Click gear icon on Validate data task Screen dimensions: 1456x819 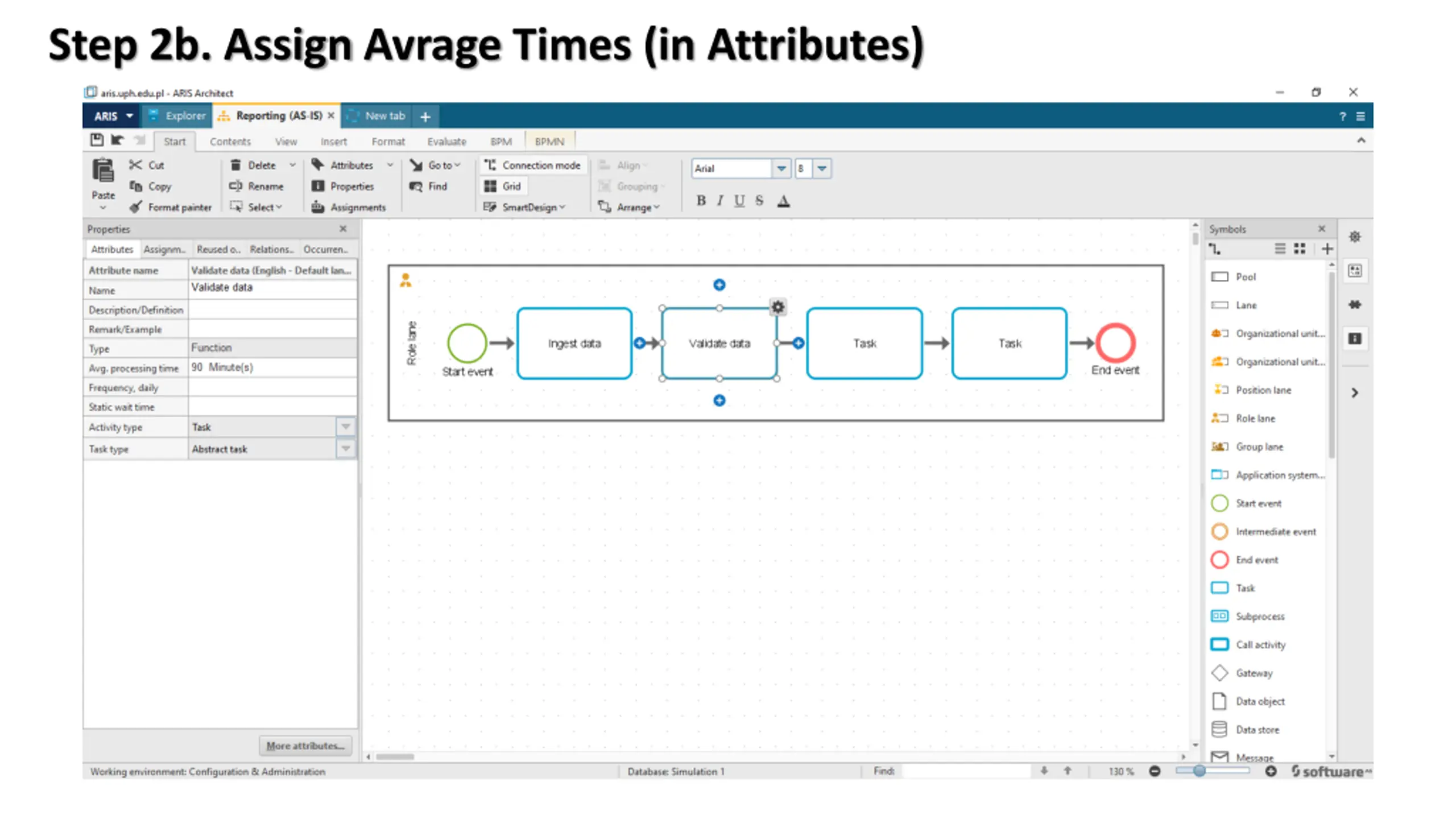pyautogui.click(x=777, y=307)
